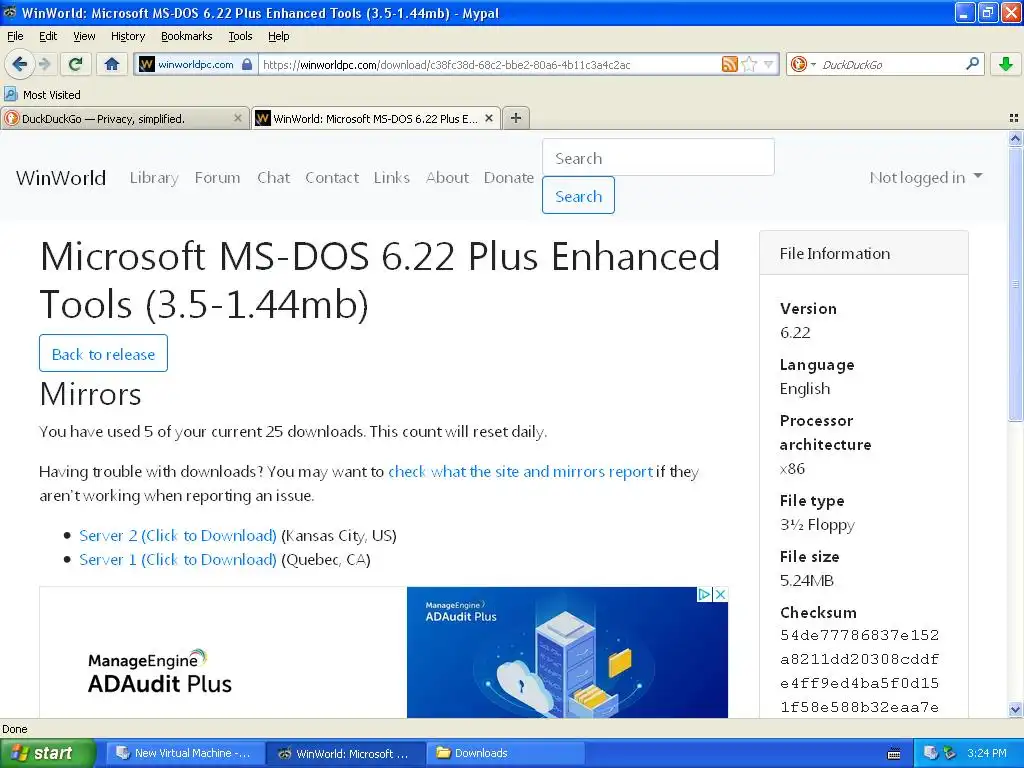1024x768 pixels.
Task: Open the Help menu
Action: [279, 36]
